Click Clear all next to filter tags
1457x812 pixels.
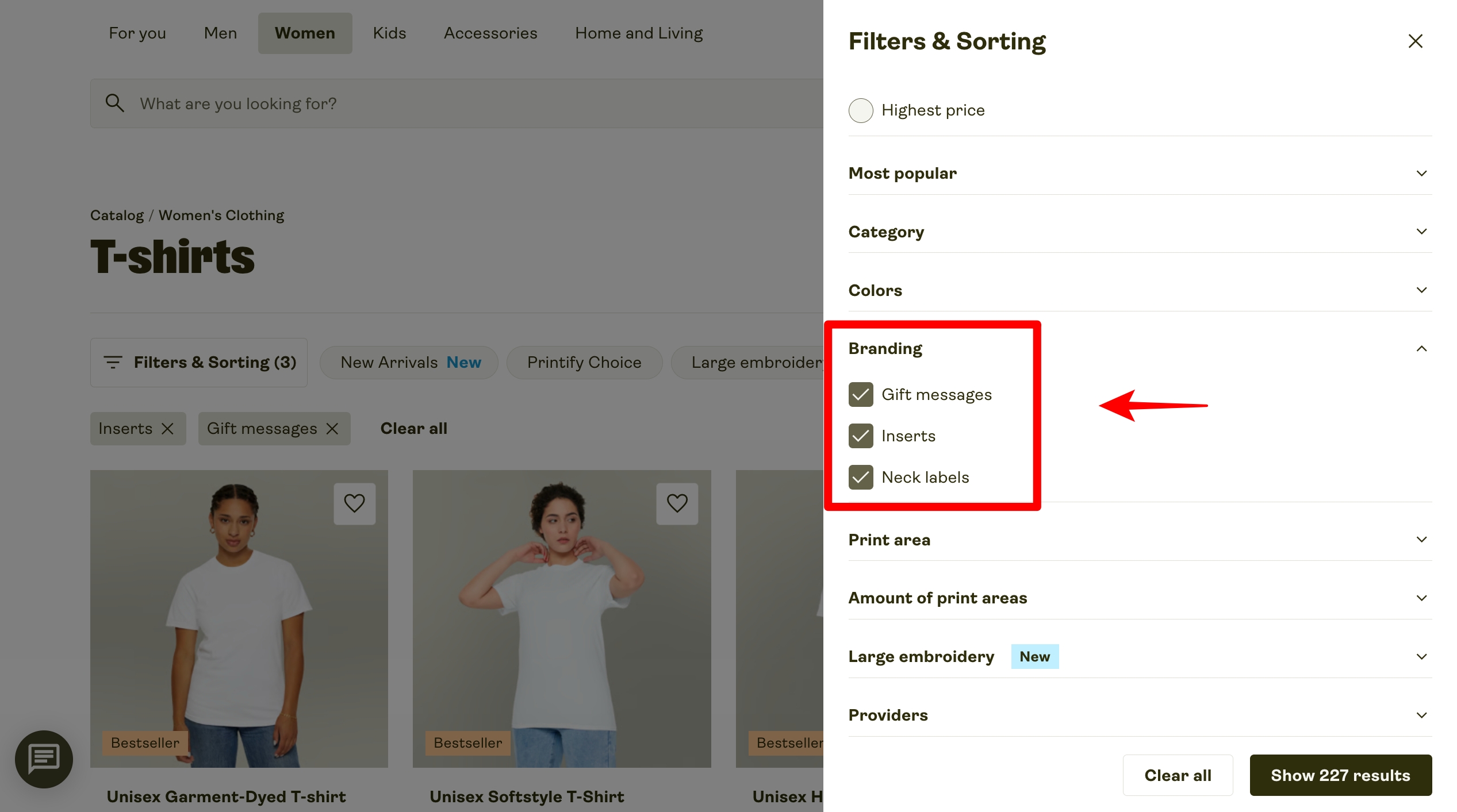[x=413, y=429]
